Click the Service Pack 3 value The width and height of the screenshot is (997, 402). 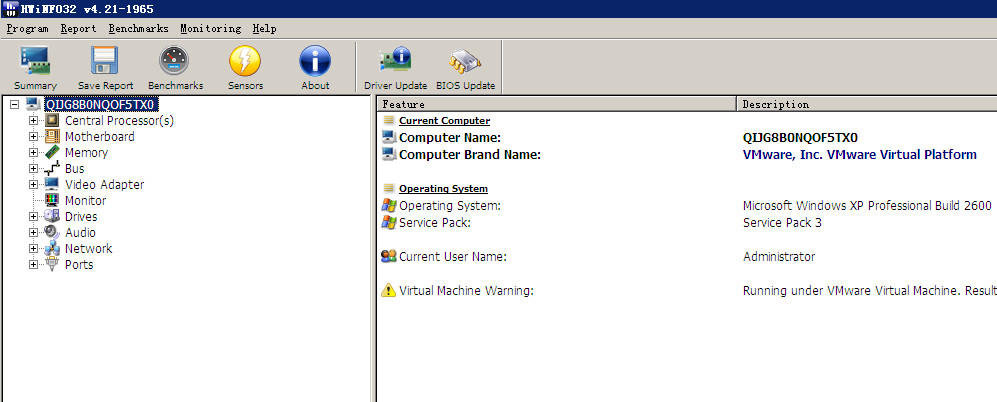click(782, 223)
